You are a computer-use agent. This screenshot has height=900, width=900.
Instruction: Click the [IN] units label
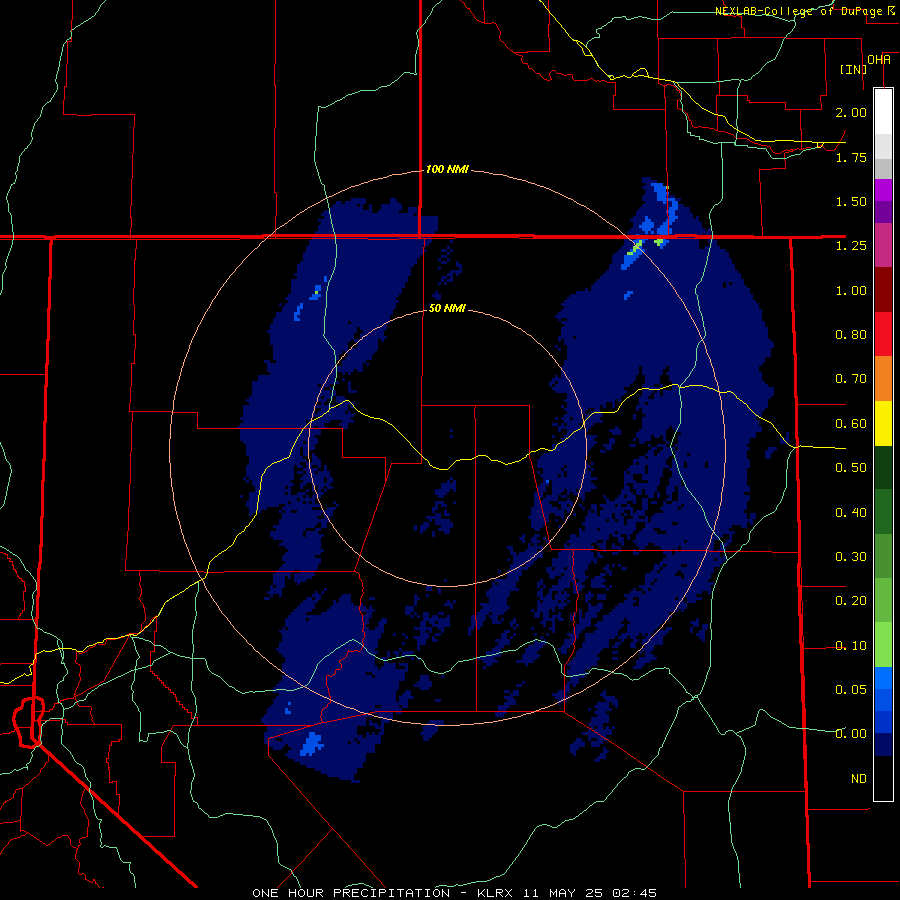click(853, 69)
